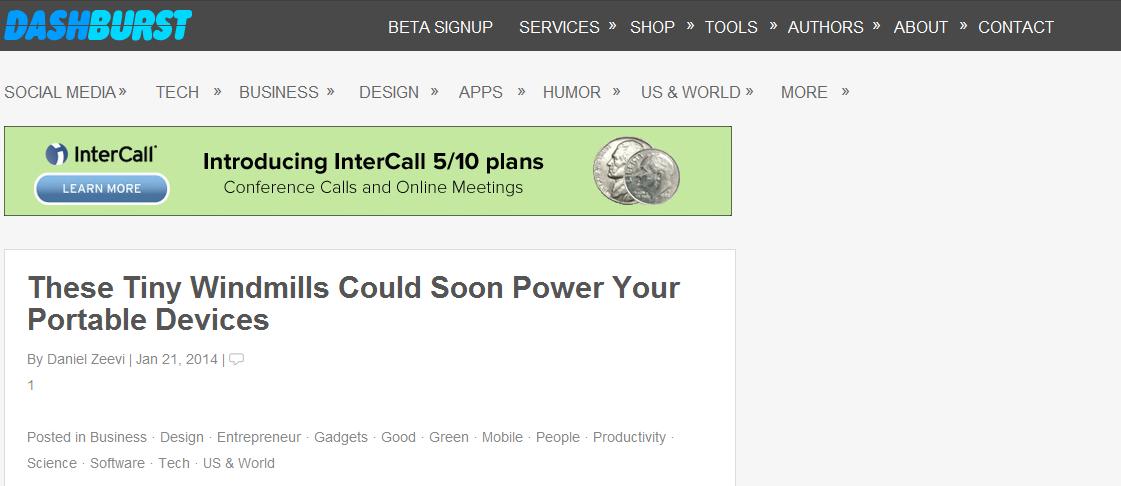
Task: Open the Beta Signup page
Action: coord(440,27)
